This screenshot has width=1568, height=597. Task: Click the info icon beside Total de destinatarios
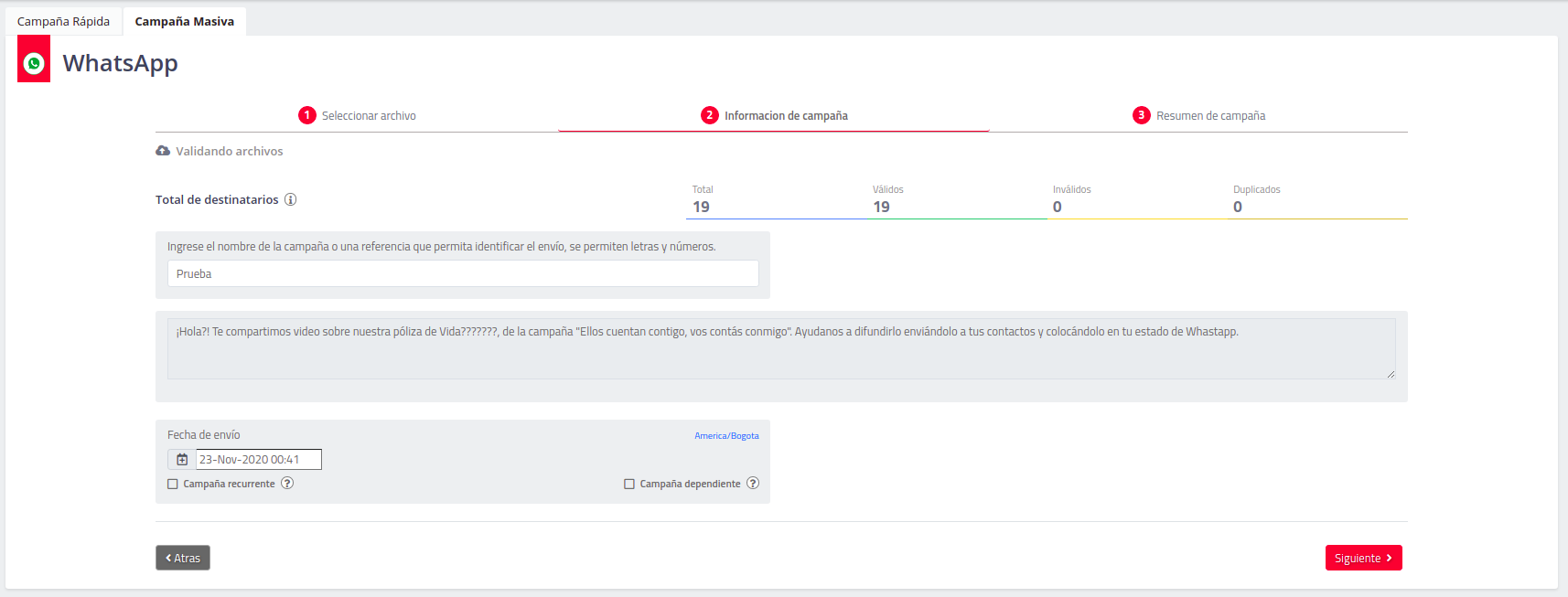pos(290,199)
